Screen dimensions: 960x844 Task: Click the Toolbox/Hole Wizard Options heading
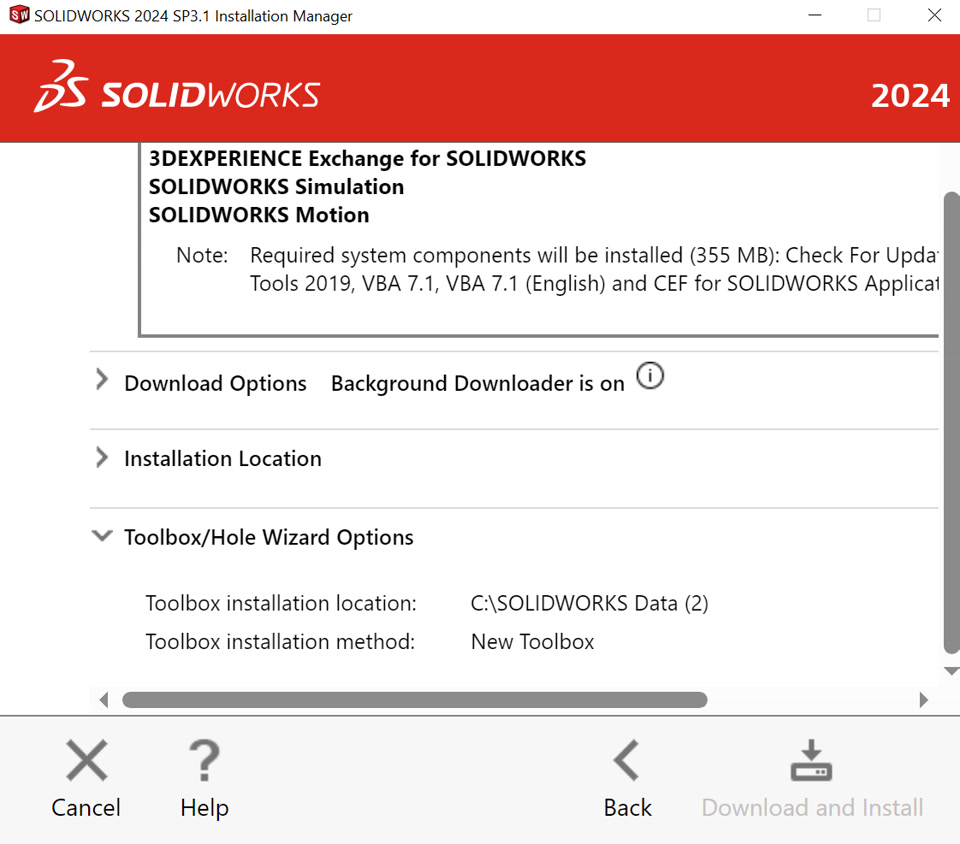click(268, 537)
